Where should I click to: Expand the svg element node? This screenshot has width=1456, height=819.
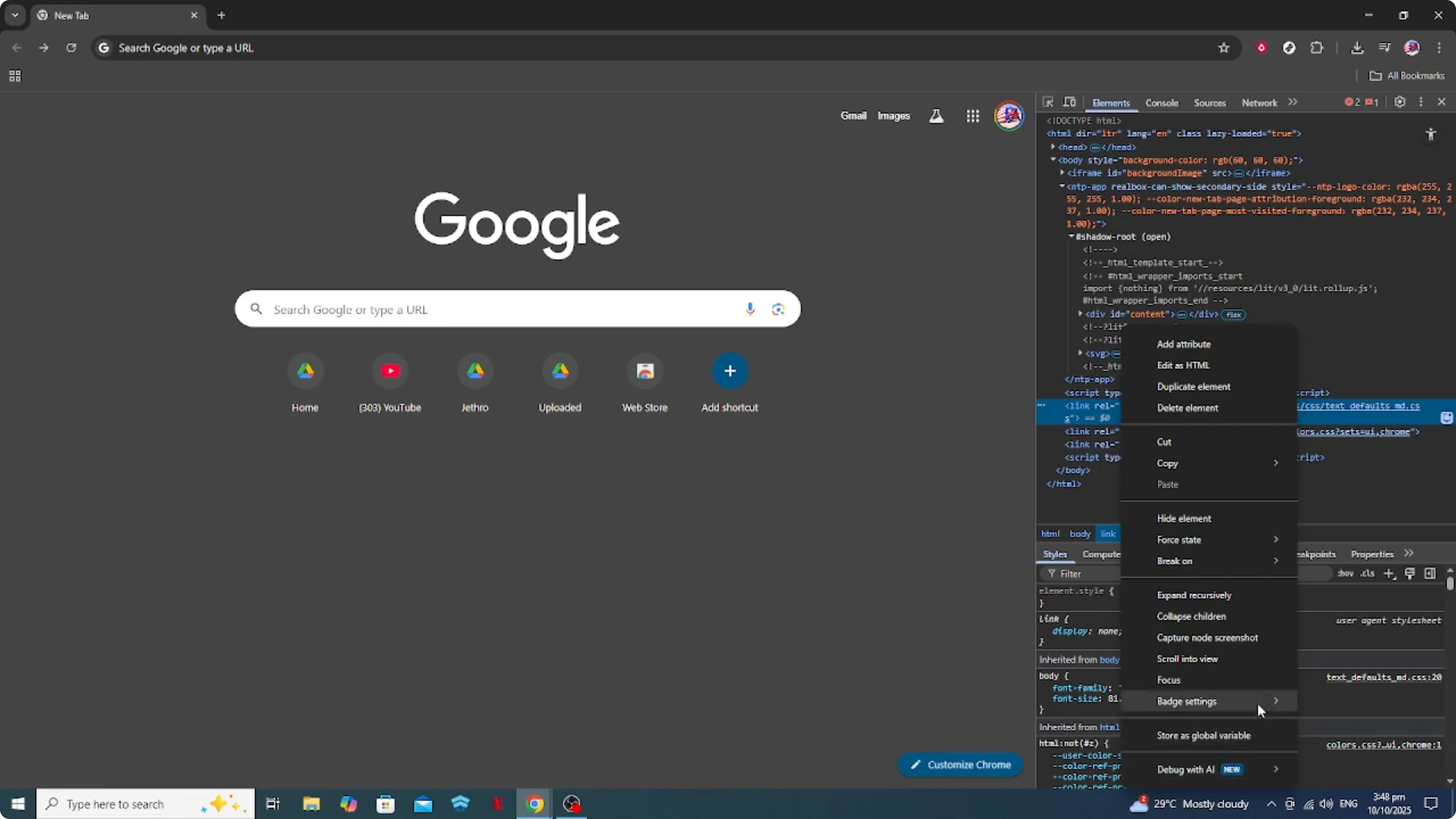pos(1080,353)
